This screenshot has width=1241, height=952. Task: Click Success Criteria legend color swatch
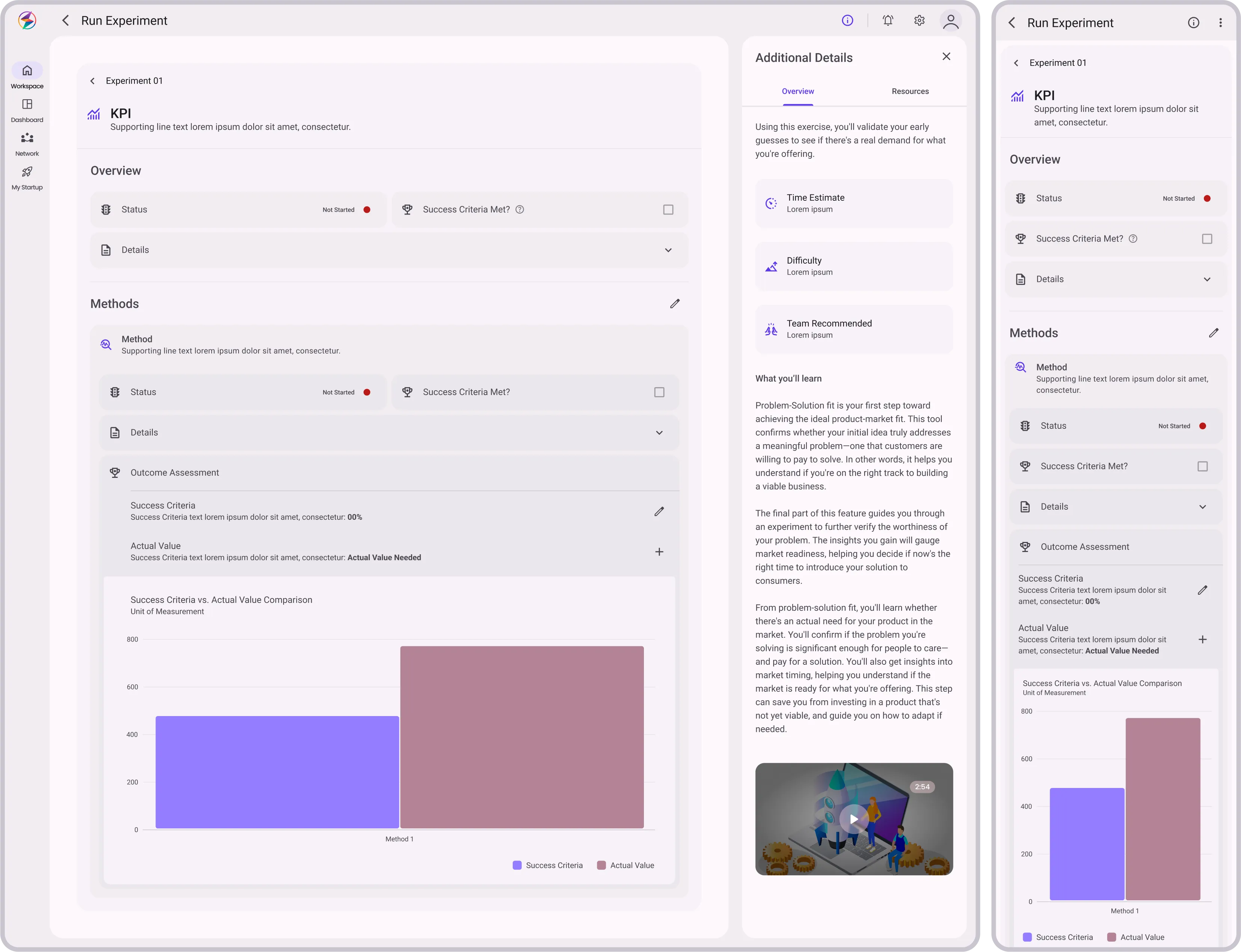(x=517, y=865)
